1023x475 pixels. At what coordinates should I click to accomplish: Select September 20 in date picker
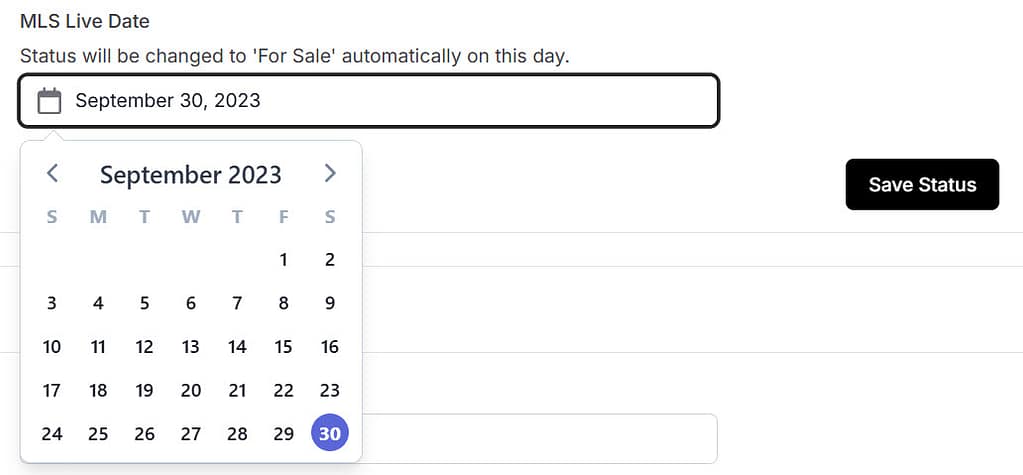tap(191, 390)
